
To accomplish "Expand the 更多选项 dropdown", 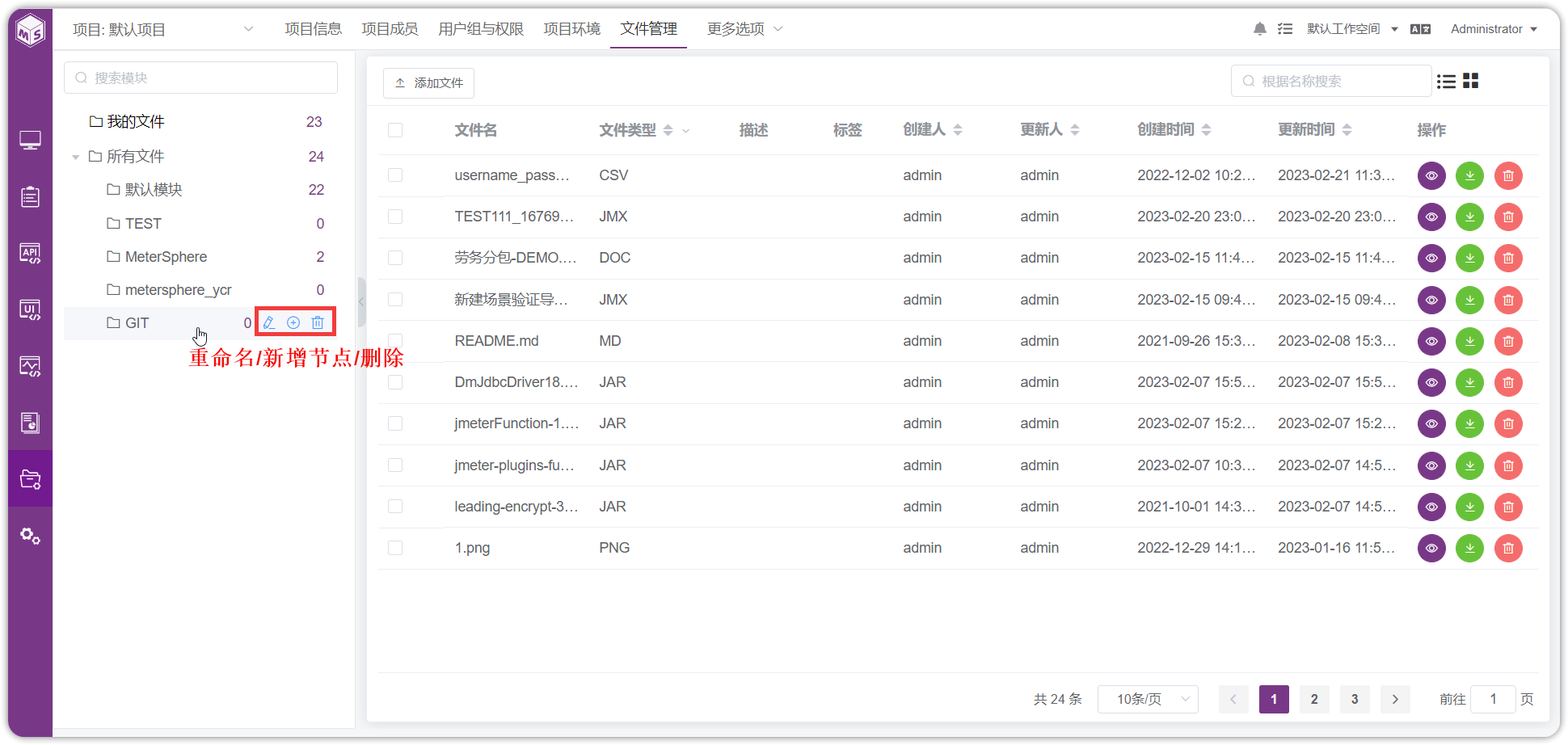I will [744, 29].
